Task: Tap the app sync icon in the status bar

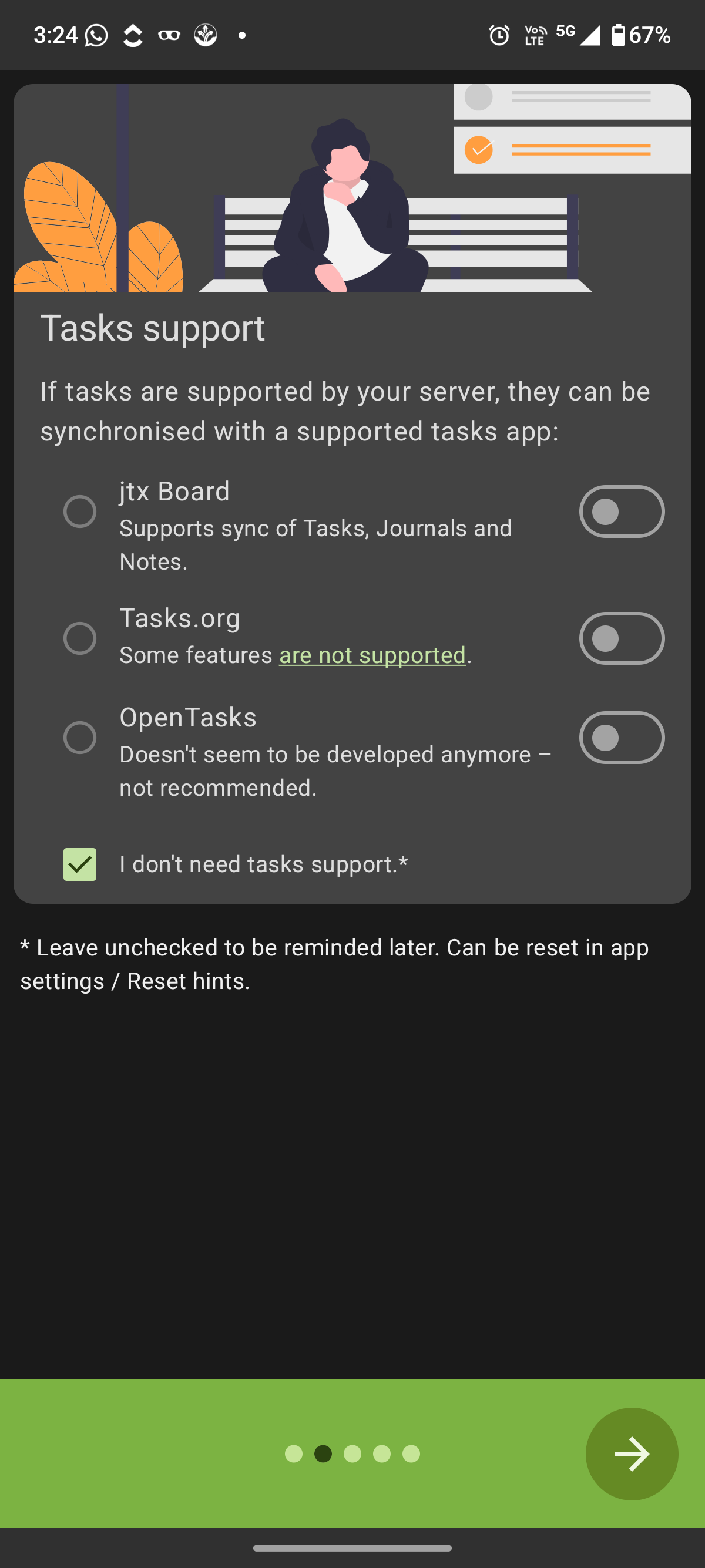Action: (132, 35)
